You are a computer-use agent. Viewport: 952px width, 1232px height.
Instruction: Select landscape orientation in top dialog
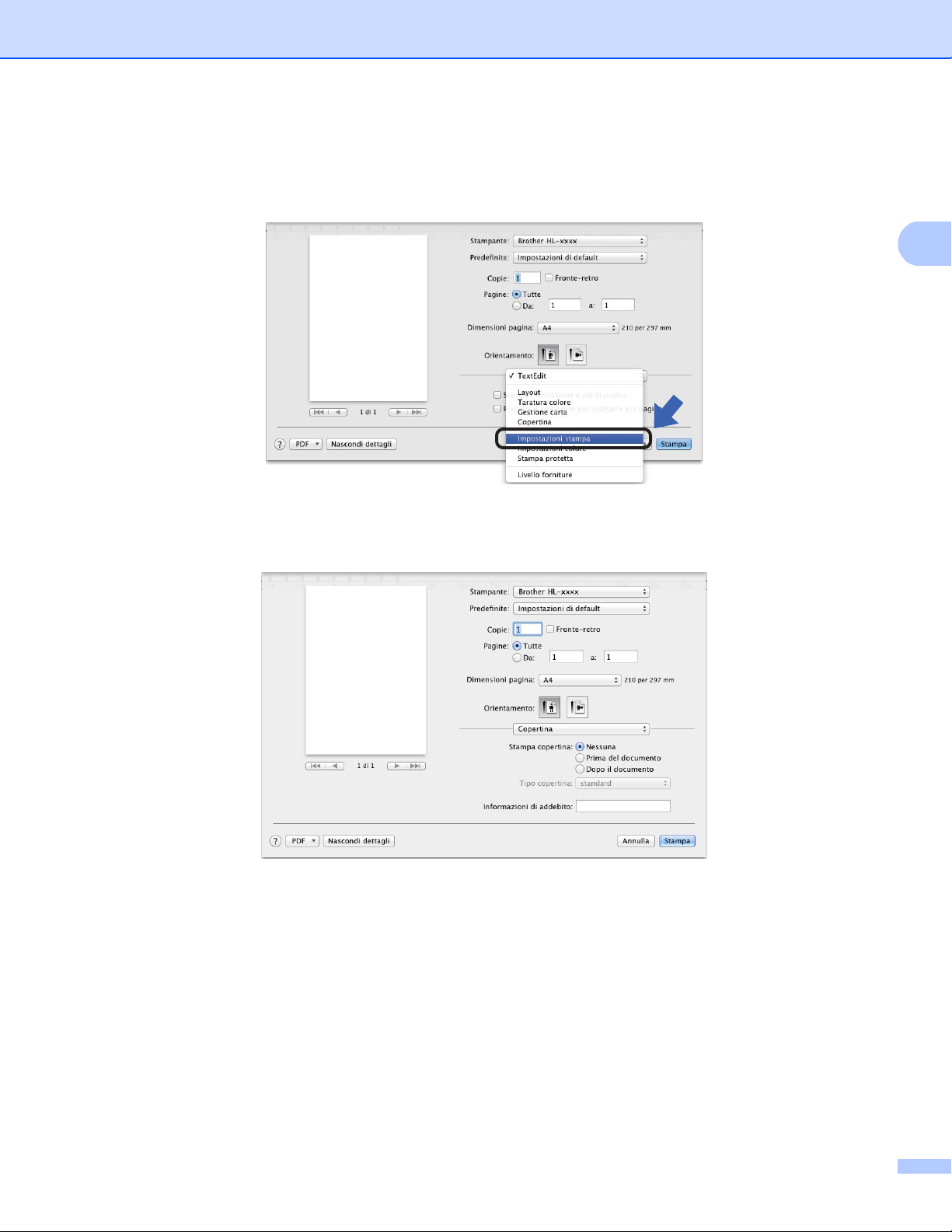[x=576, y=354]
